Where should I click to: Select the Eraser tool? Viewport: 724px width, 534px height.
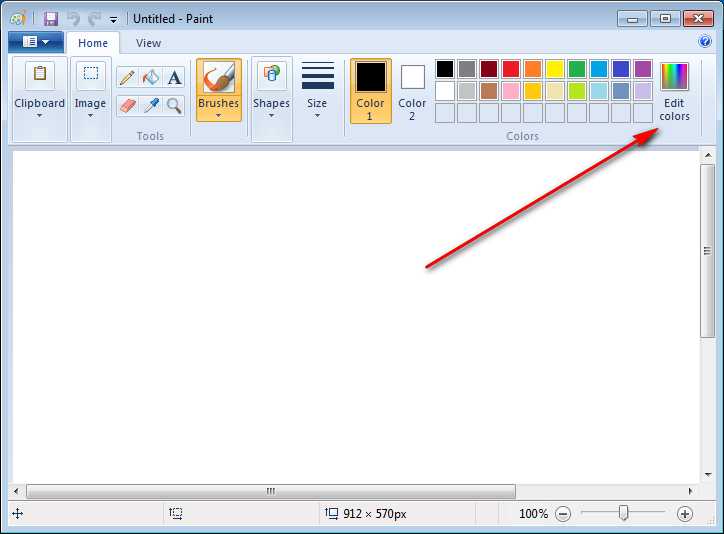pyautogui.click(x=127, y=105)
